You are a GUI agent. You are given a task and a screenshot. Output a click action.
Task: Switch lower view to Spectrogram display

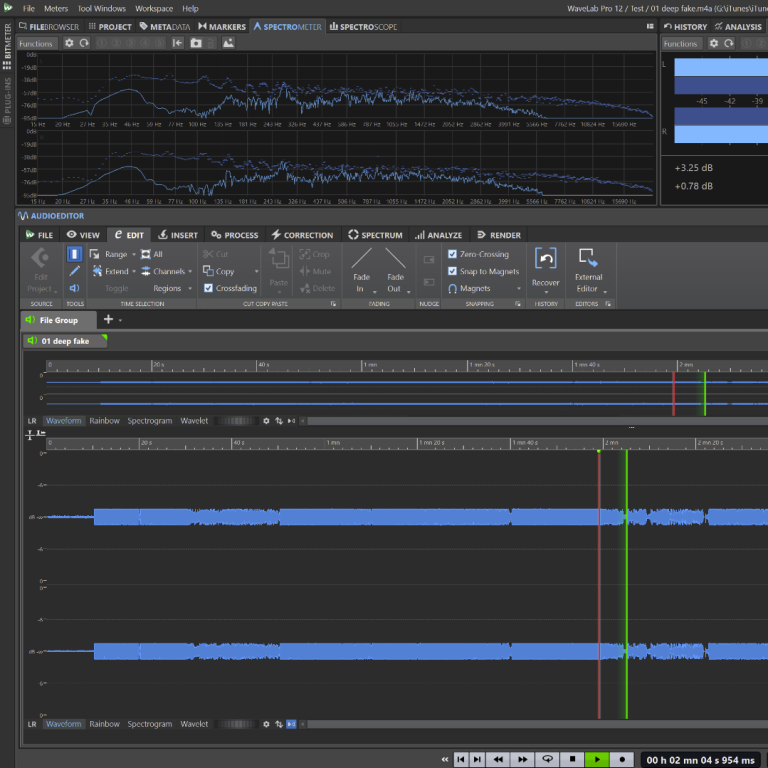click(149, 724)
